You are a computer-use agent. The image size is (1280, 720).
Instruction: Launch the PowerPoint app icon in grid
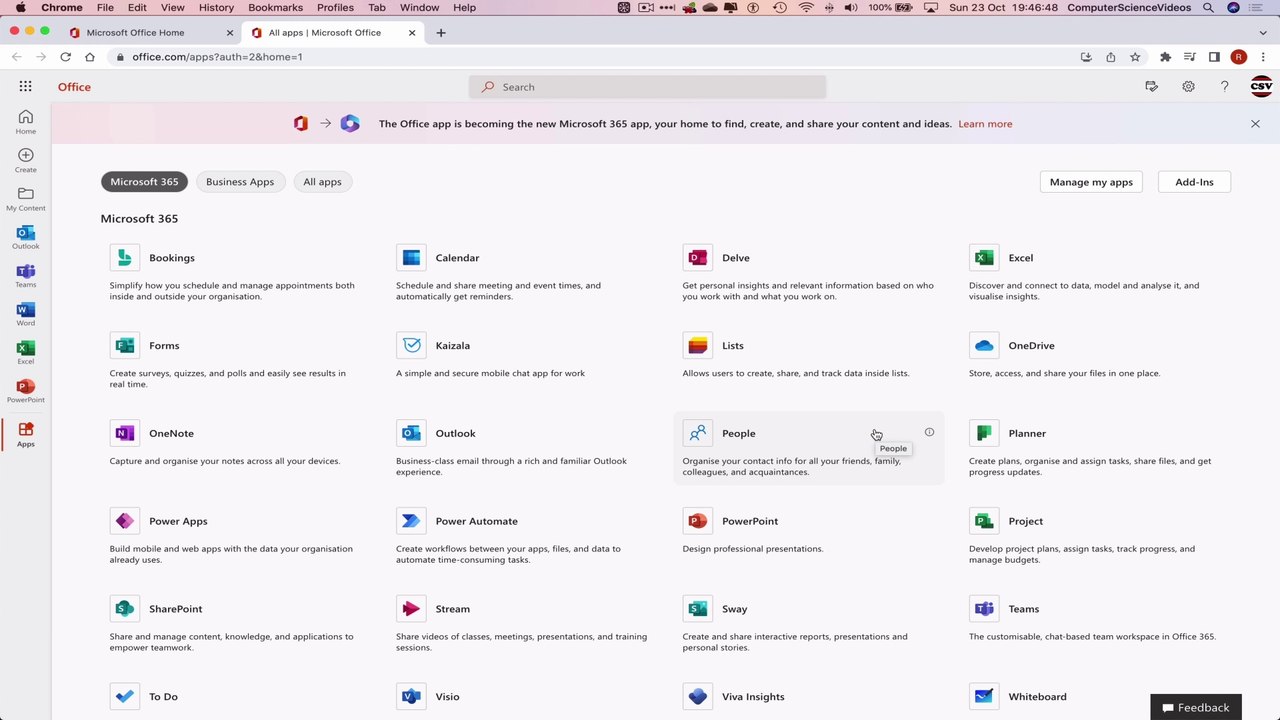[698, 521]
